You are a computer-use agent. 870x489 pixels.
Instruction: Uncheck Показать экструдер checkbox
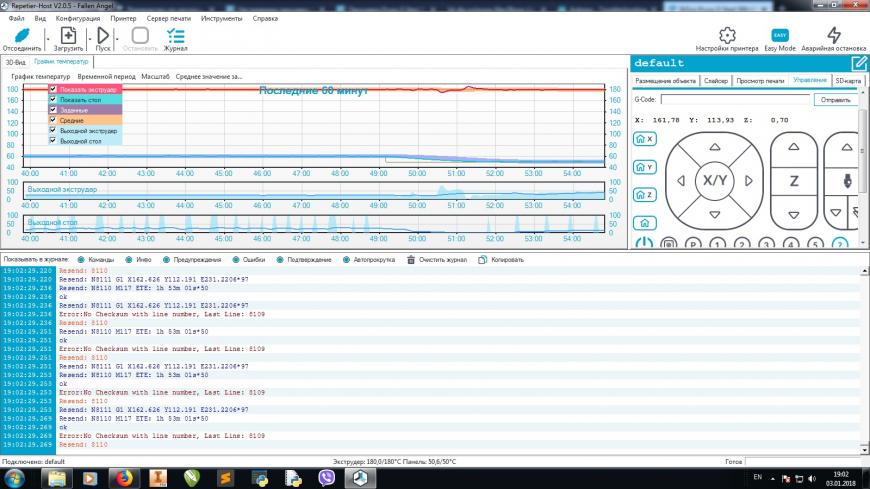[53, 89]
